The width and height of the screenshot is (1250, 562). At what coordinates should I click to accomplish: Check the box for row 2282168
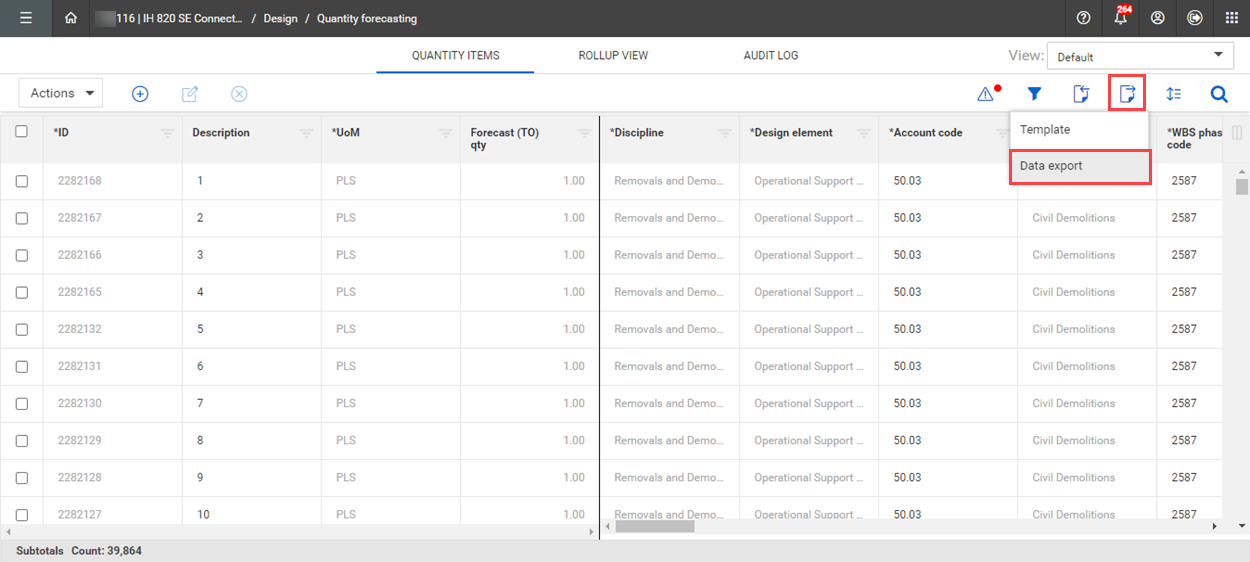point(22,181)
